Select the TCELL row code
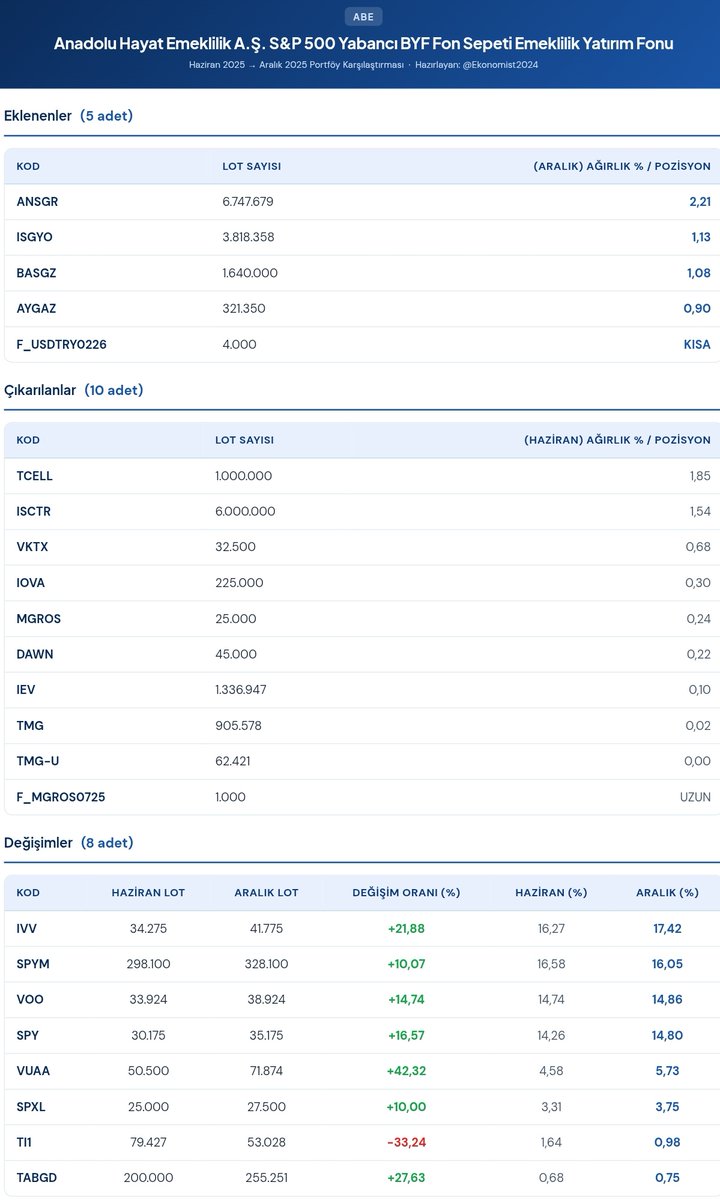Image resolution: width=720 pixels, height=1200 pixels. 35,476
